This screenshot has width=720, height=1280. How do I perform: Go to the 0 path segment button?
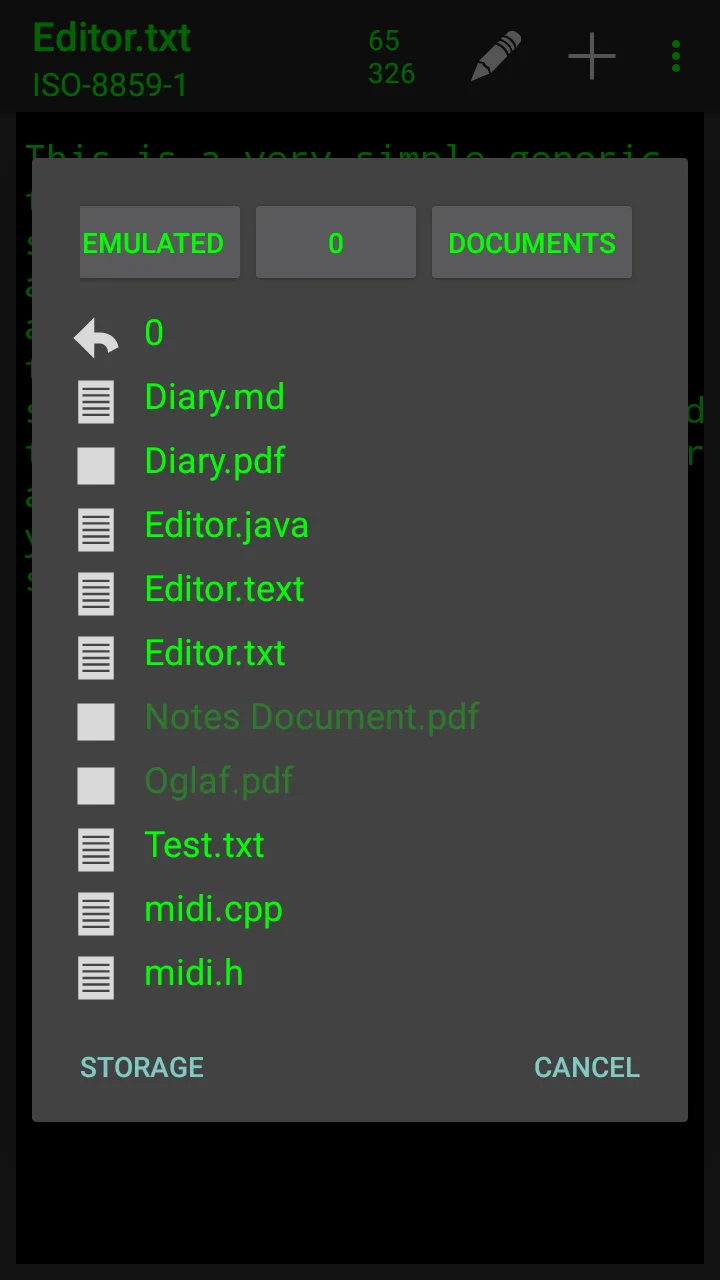coord(336,242)
